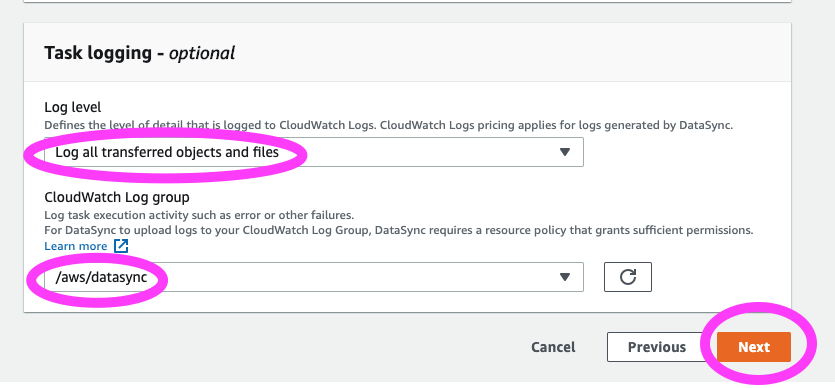The image size is (835, 388).
Task: Click the 'Log task execution activity' help text
Action: tap(199, 216)
